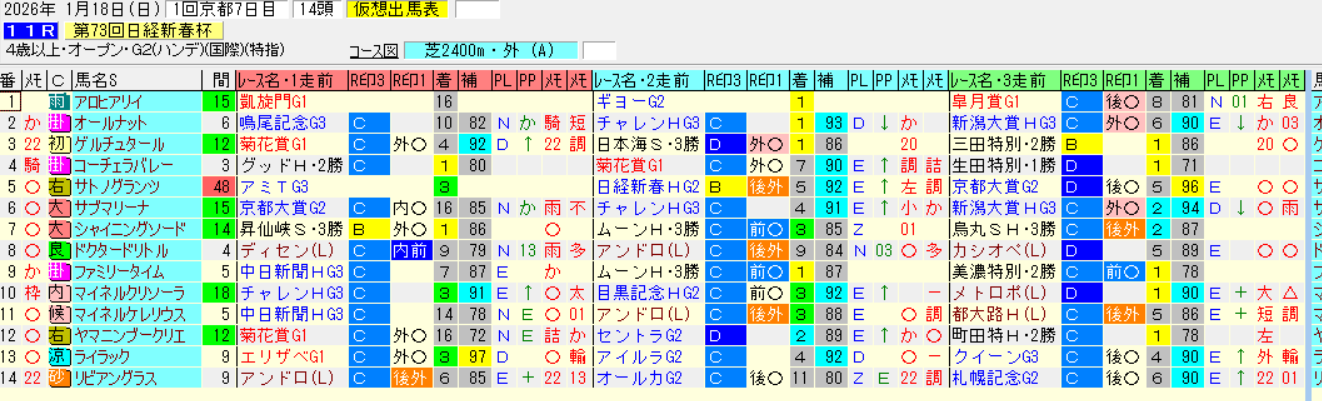Click the 大 badge beside サブマリーナ
Screen dimensions: 1322x401
[59, 207]
